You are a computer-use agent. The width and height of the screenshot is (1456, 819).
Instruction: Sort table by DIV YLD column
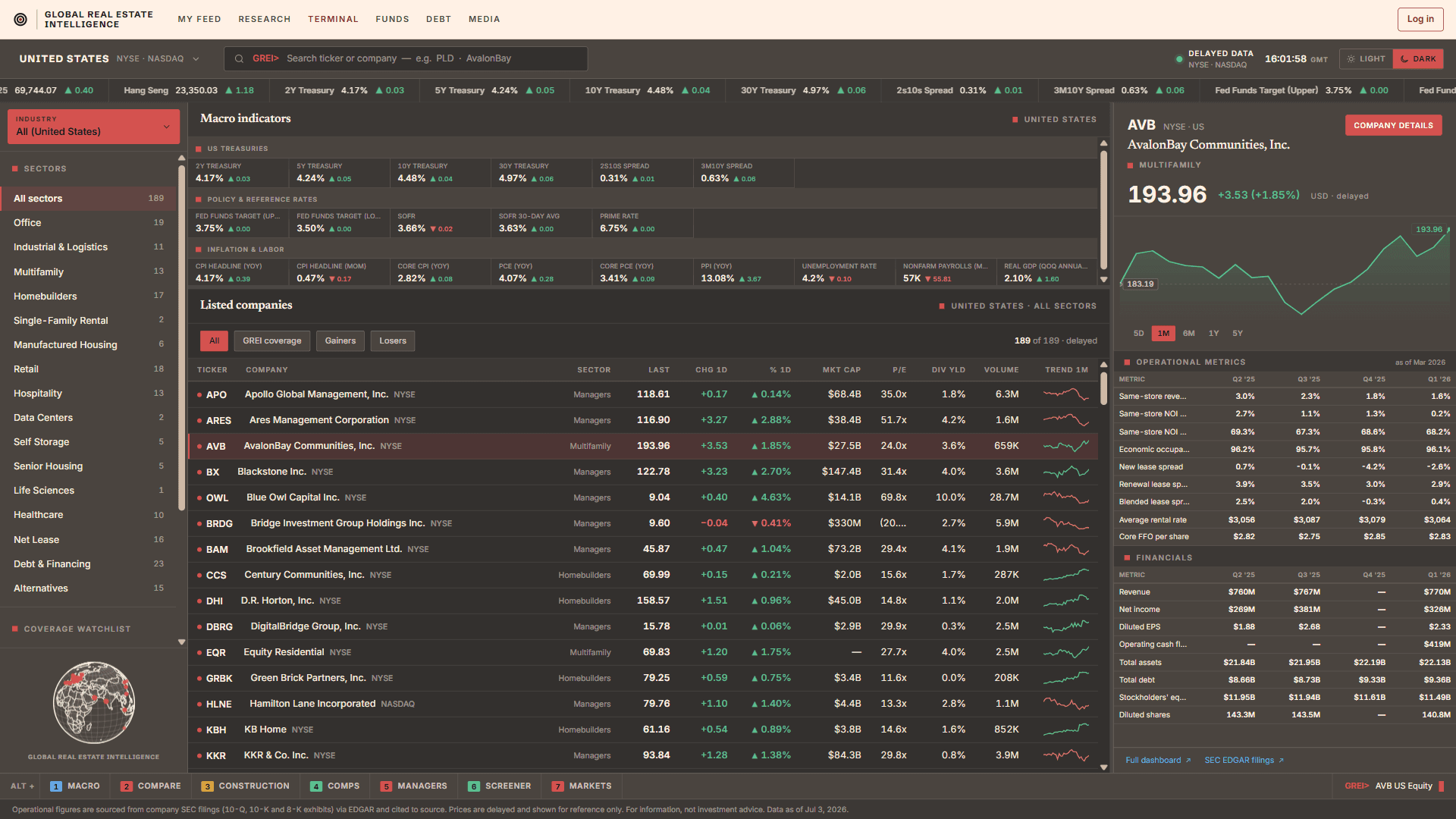click(x=948, y=370)
